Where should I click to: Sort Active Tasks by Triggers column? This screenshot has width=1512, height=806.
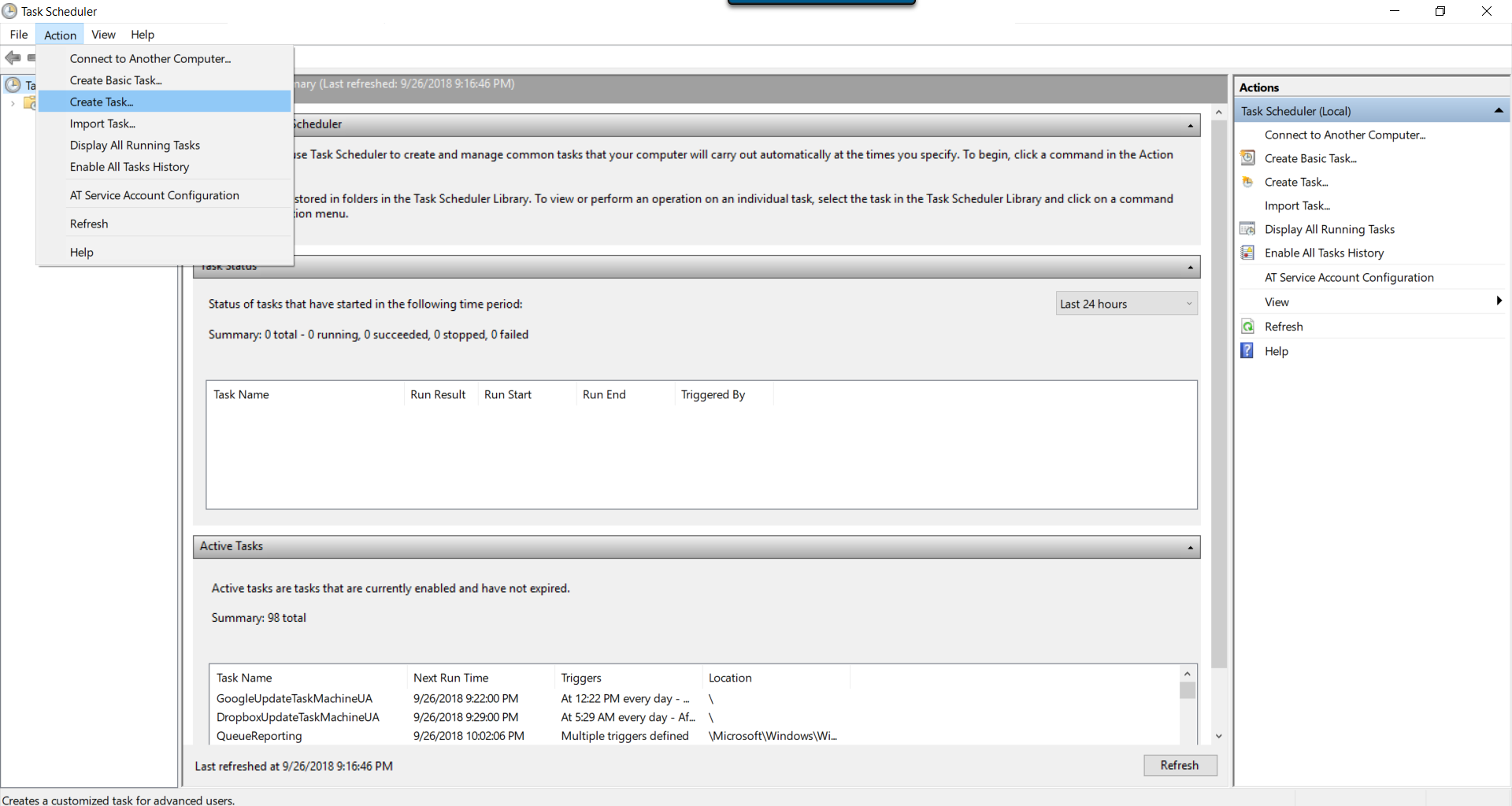pos(628,678)
